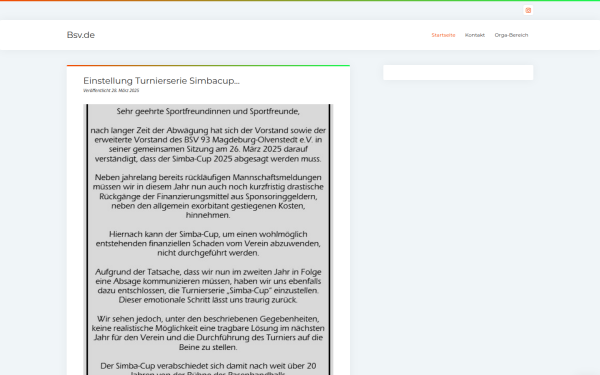Click line Beine zu stellen.

click(208, 347)
